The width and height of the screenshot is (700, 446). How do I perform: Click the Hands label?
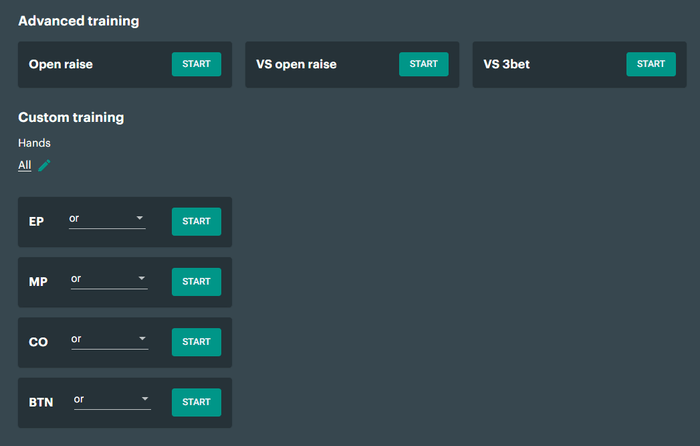(34, 143)
